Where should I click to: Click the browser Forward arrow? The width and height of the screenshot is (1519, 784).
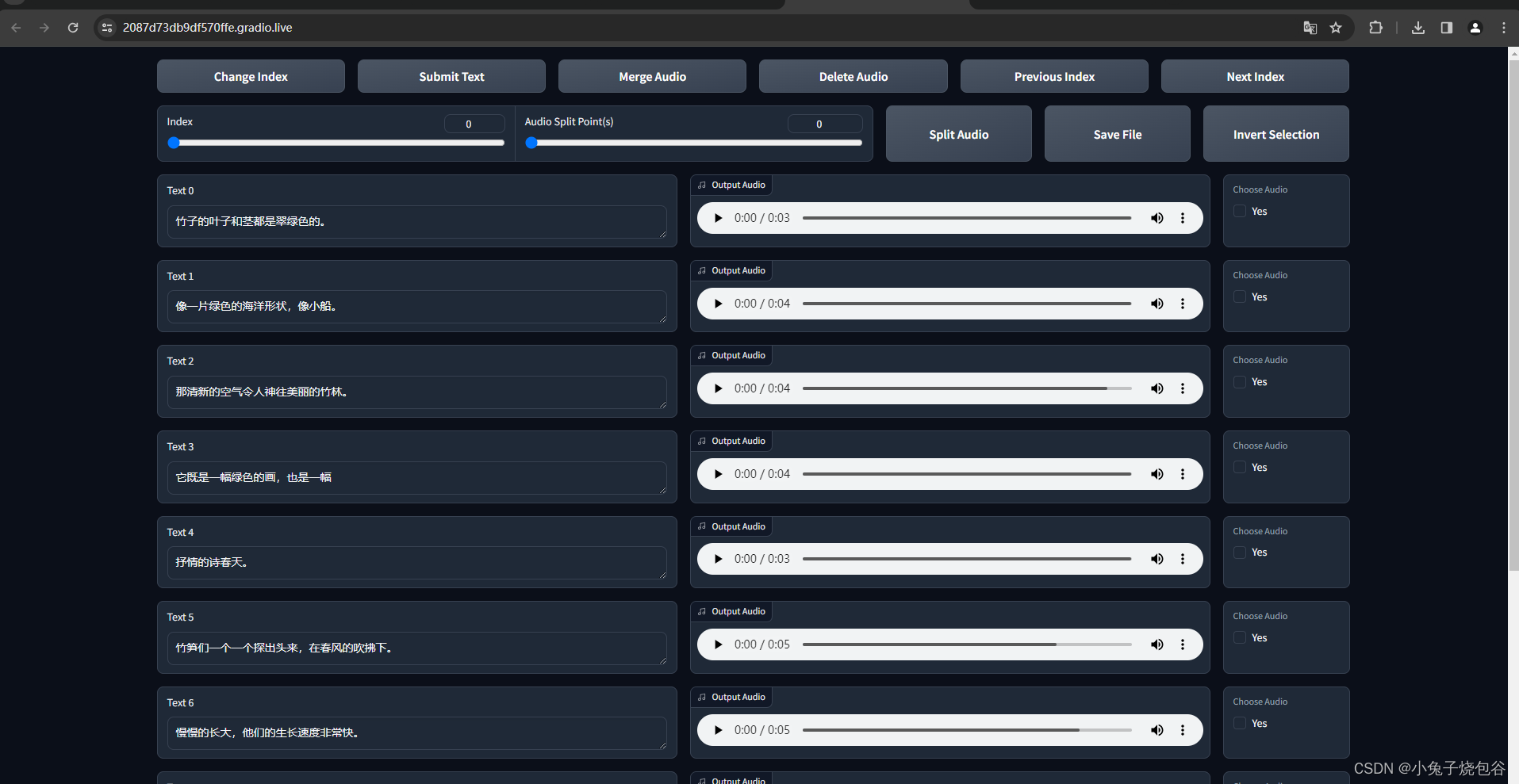click(44, 28)
